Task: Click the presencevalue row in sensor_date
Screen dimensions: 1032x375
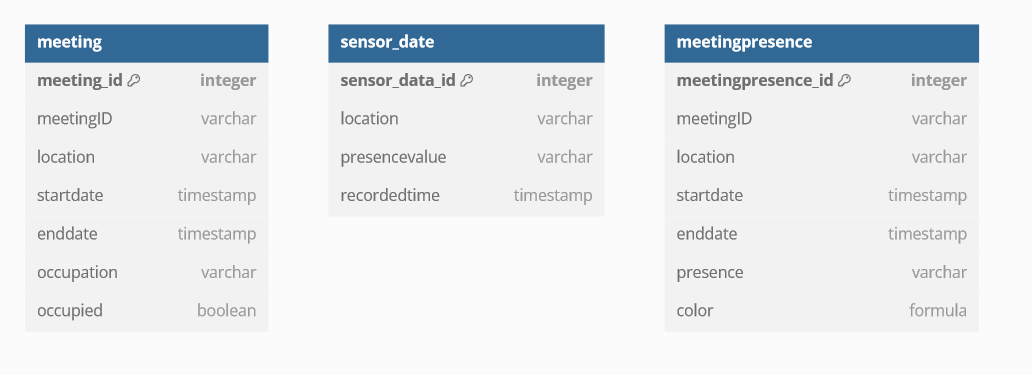Action: pos(466,157)
